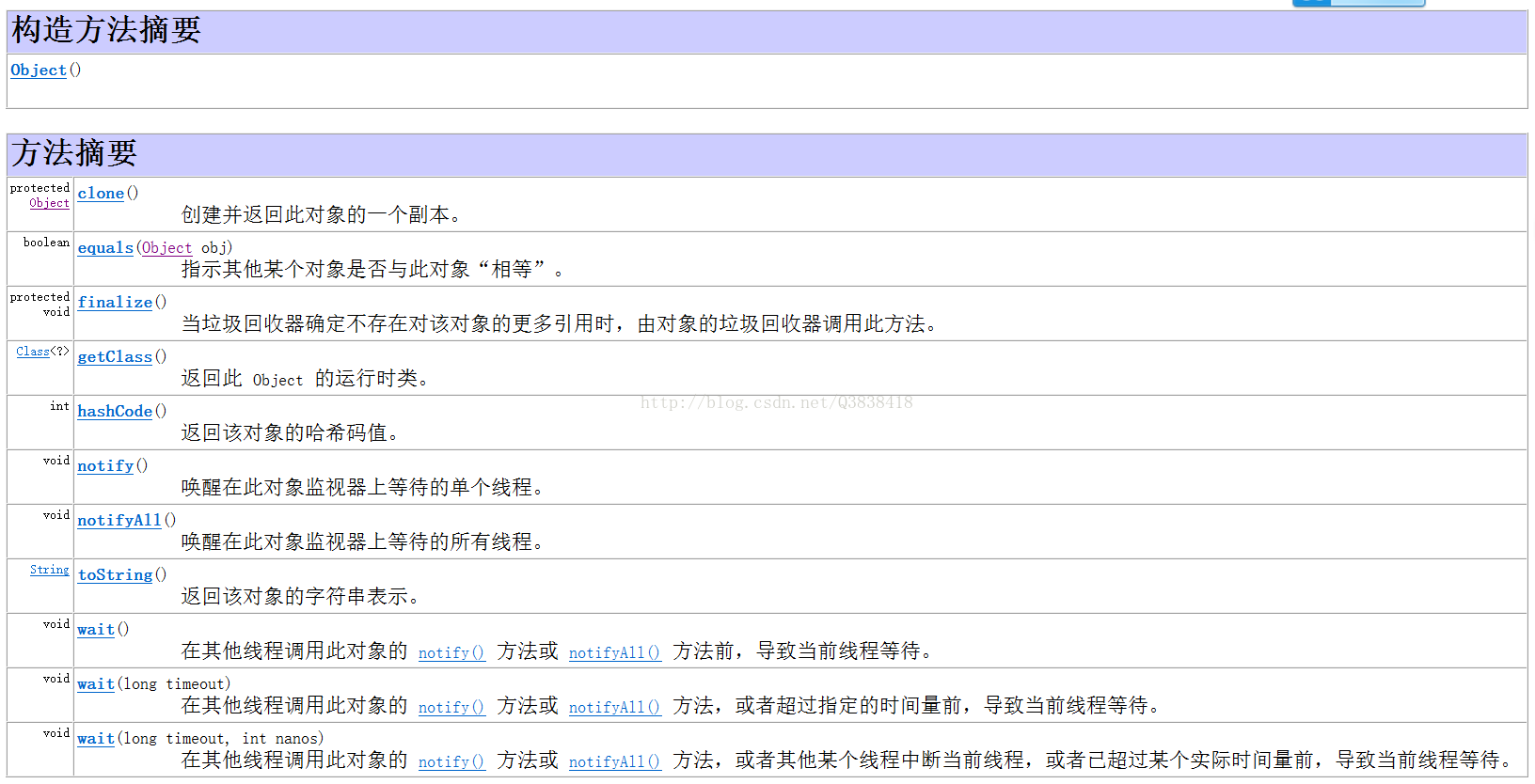Open the wait(long timeout) method link
Viewport: 1535px width, 784px height.
96,684
